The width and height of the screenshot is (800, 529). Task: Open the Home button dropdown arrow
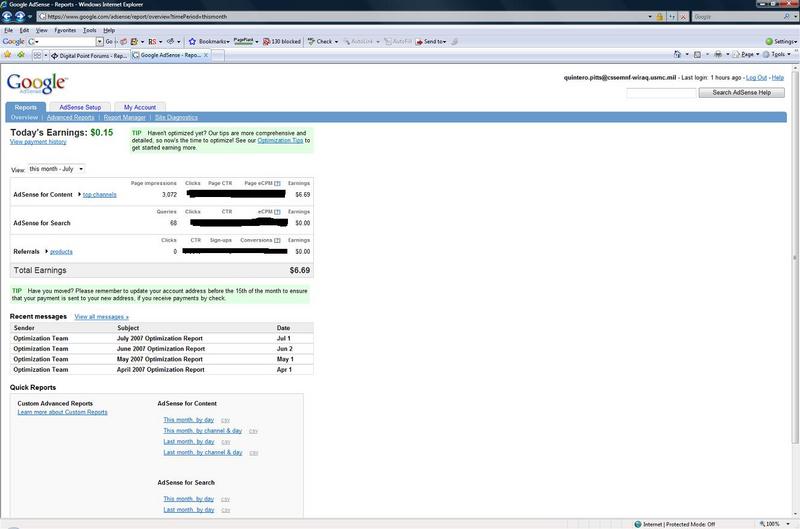pos(687,54)
